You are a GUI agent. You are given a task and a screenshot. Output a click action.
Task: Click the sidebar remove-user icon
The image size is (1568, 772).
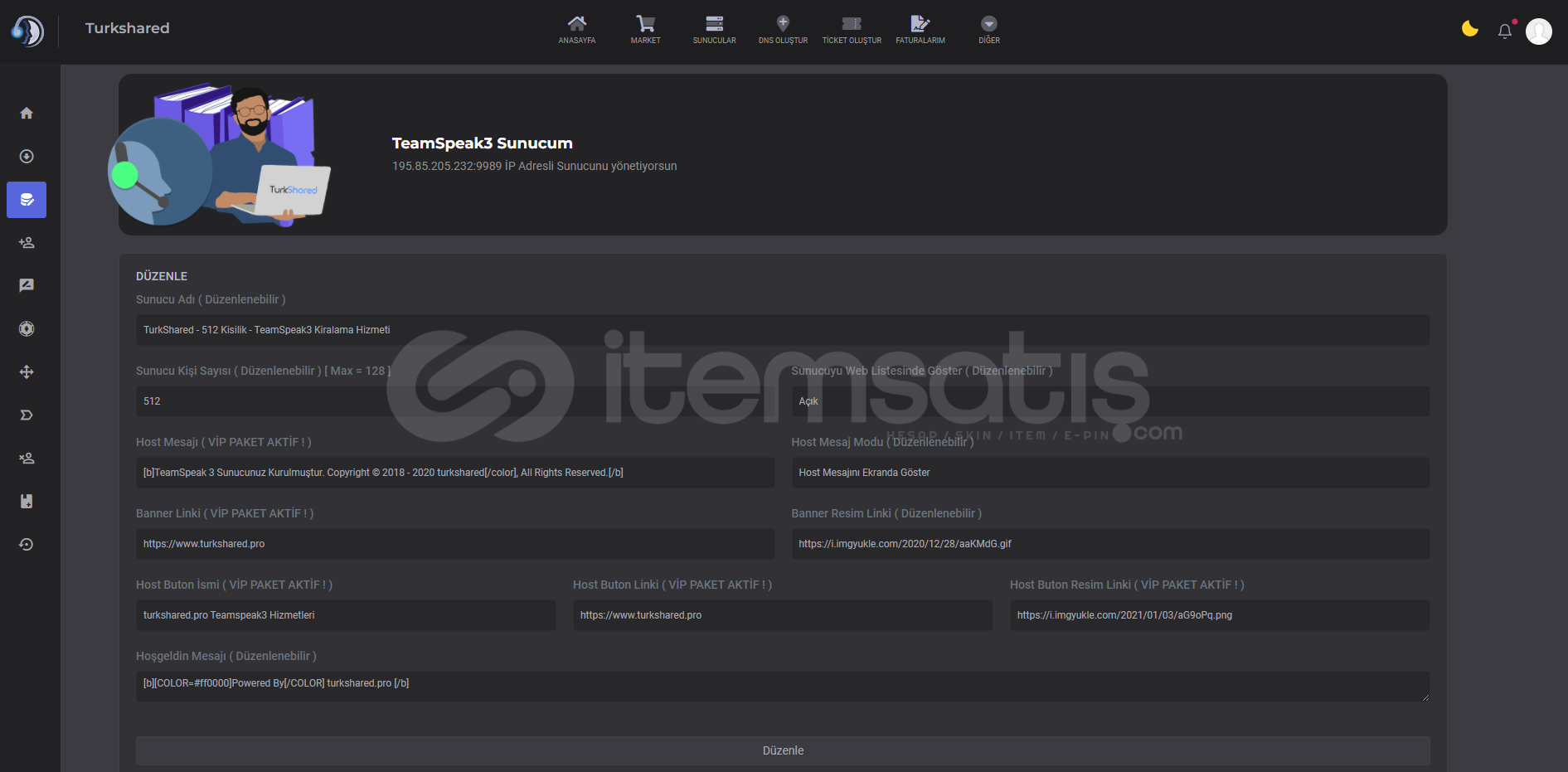[x=27, y=458]
